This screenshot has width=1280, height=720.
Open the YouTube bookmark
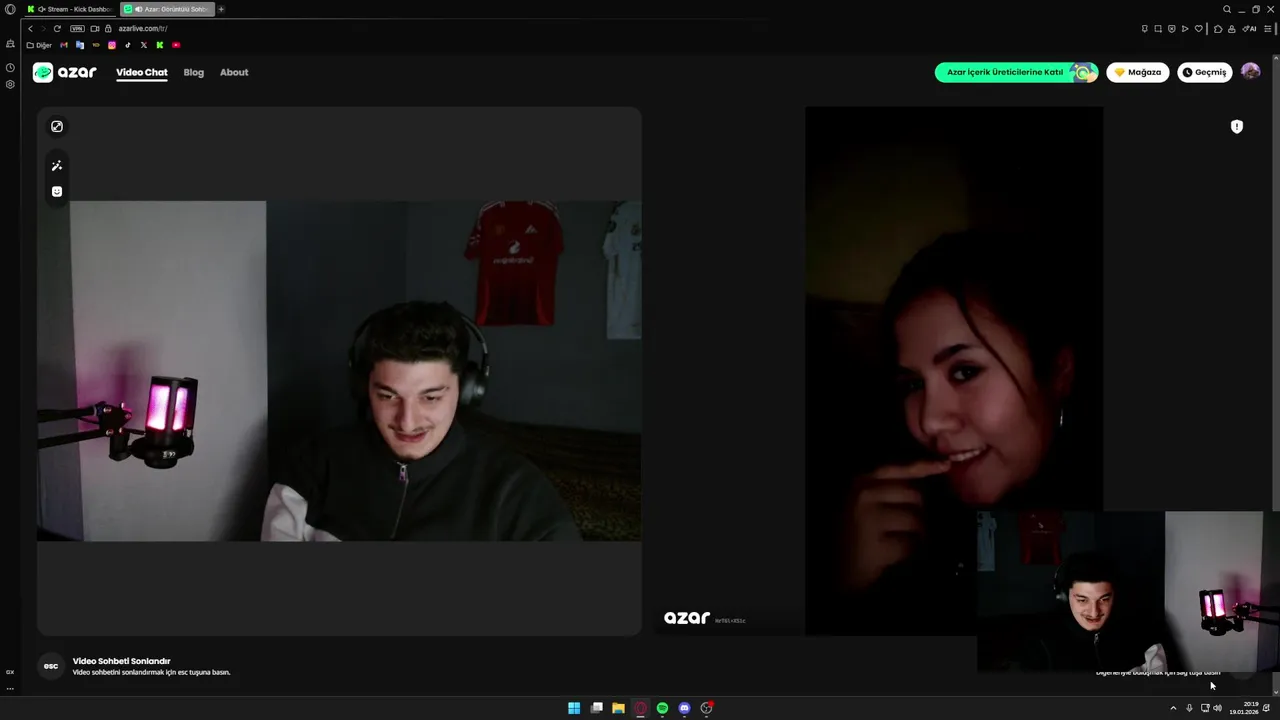click(176, 45)
